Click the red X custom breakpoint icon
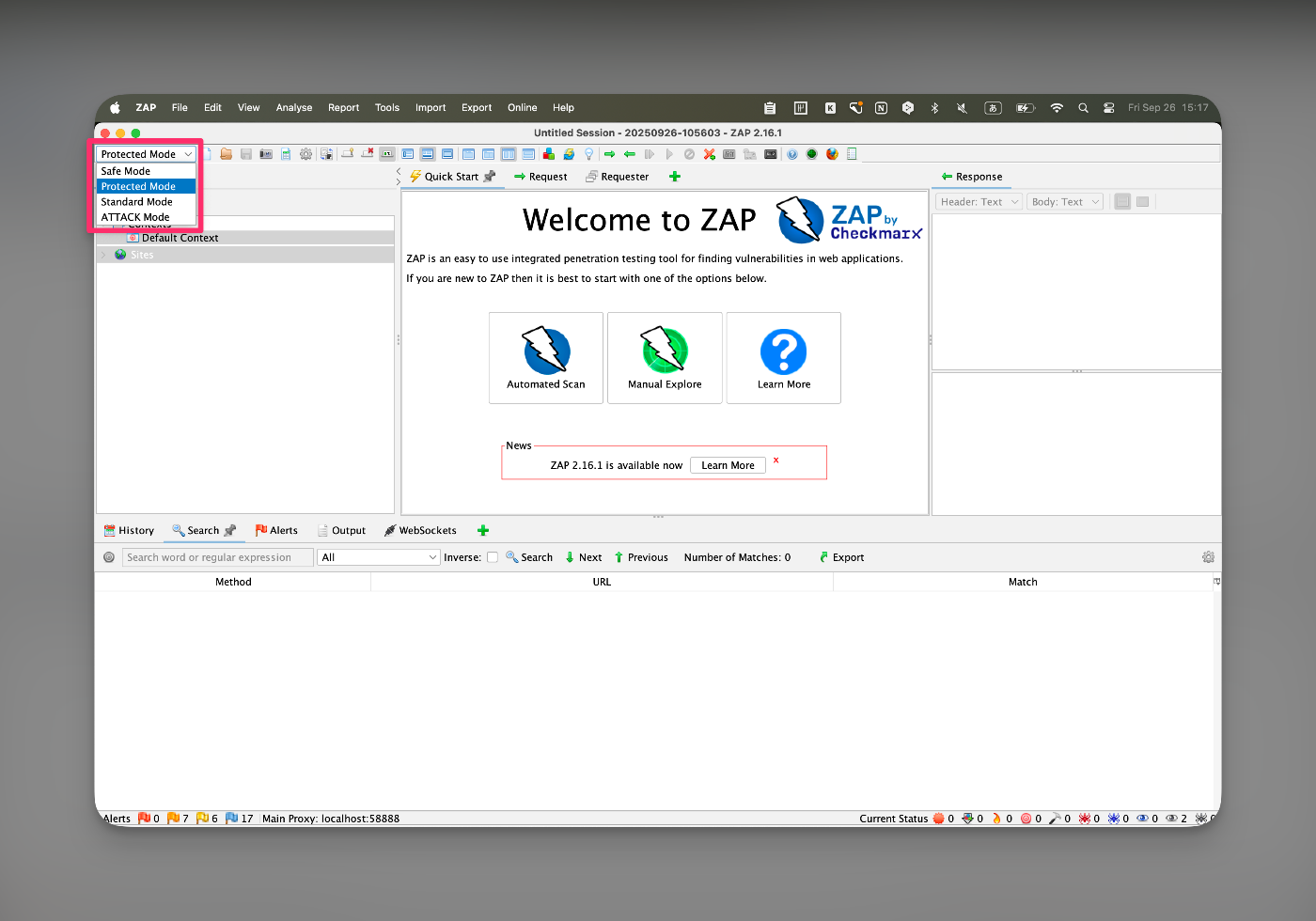The height and width of the screenshot is (921, 1316). click(709, 154)
